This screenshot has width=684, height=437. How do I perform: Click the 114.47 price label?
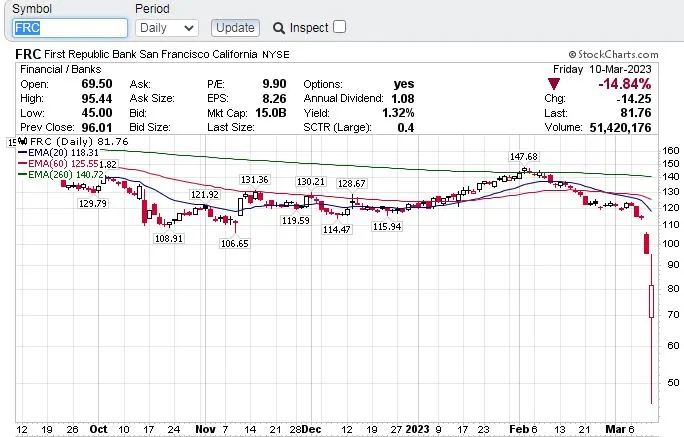pyautogui.click(x=336, y=229)
